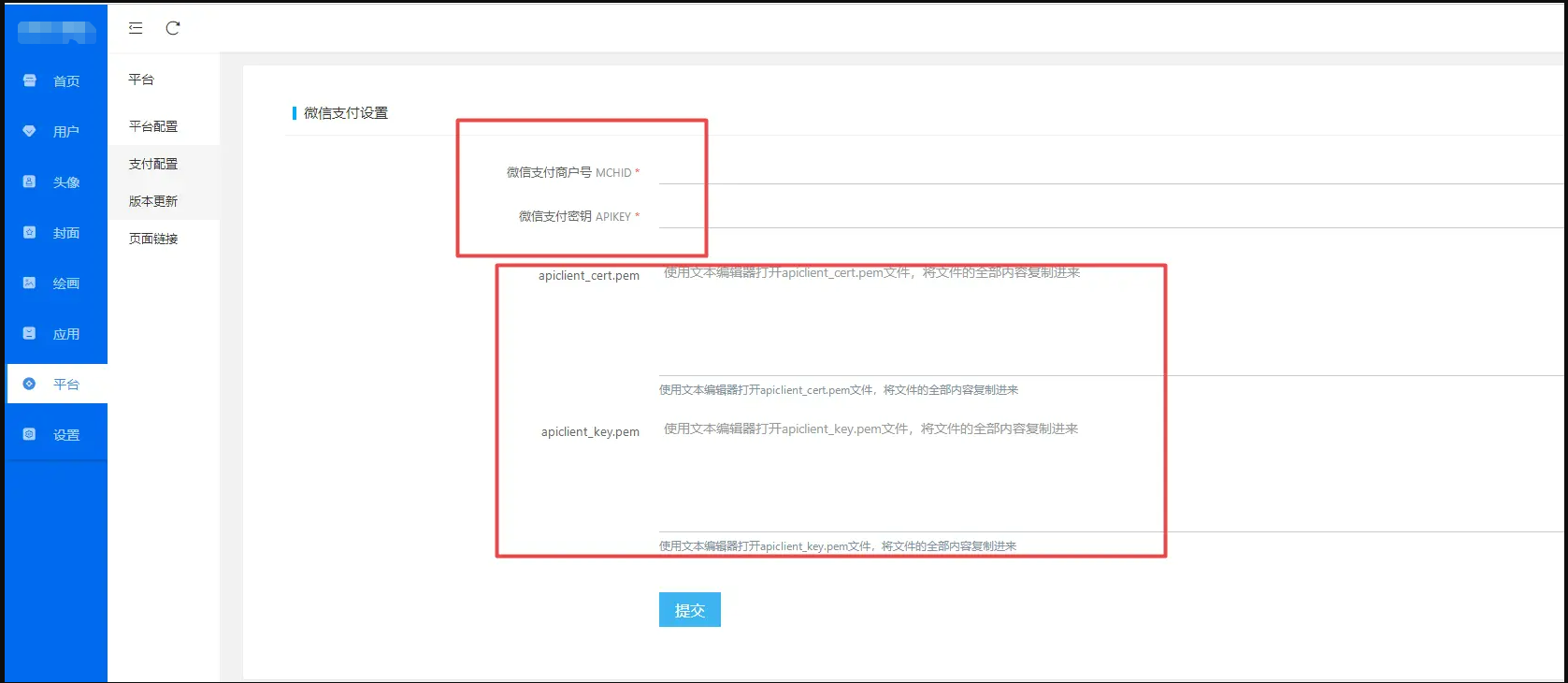Viewport: 1568px width, 683px height.
Task: Click the apiclient_key.pem field label
Action: point(590,432)
